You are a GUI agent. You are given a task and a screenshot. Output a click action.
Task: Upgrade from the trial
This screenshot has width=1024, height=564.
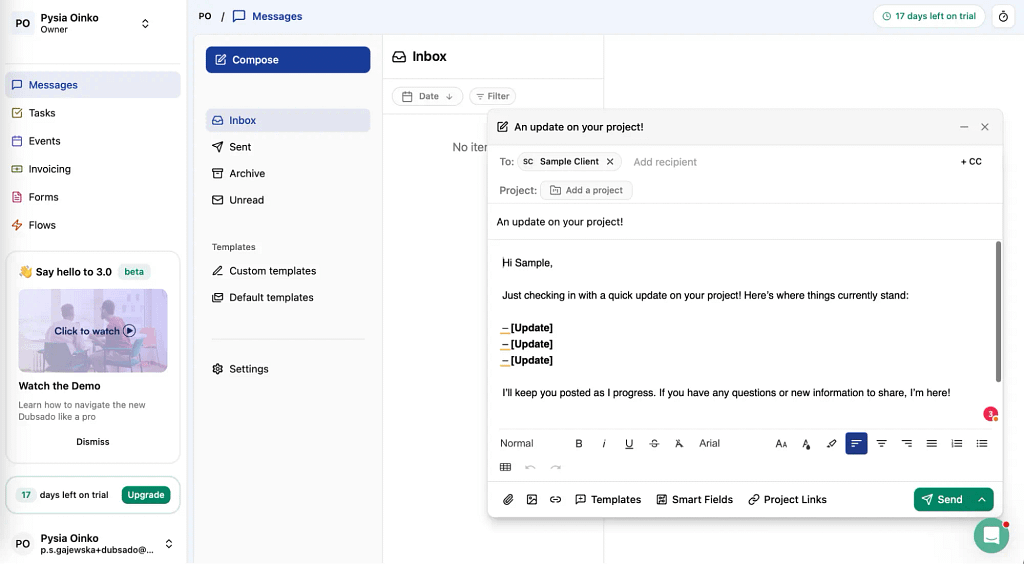click(146, 495)
